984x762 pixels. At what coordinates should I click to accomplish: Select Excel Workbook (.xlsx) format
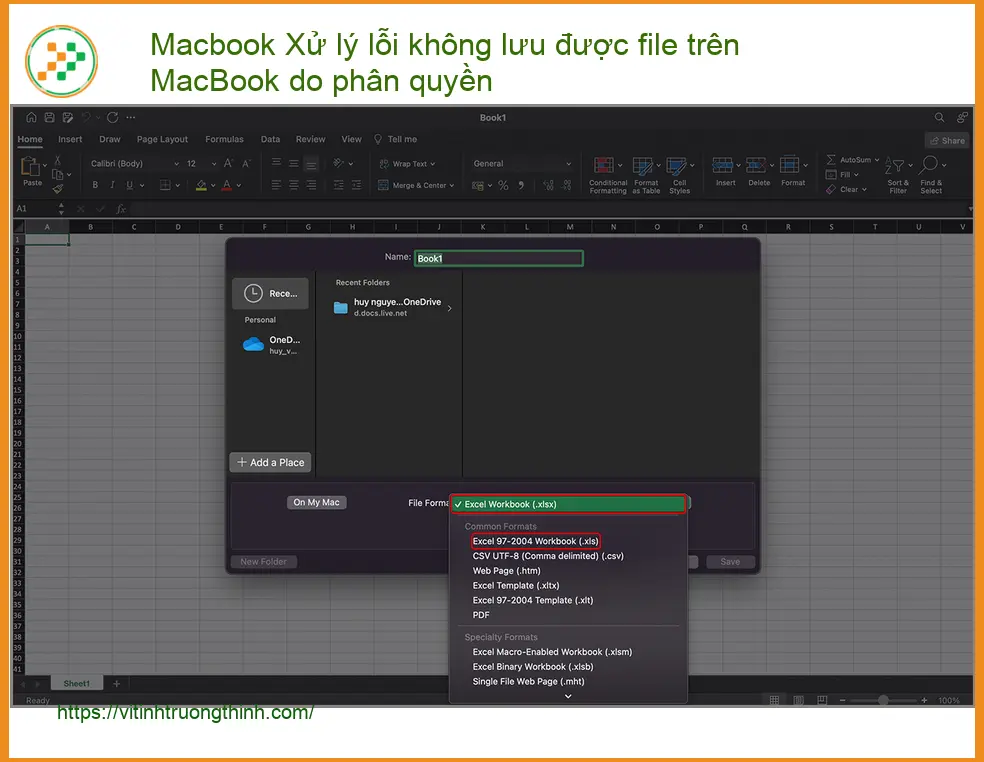569,504
